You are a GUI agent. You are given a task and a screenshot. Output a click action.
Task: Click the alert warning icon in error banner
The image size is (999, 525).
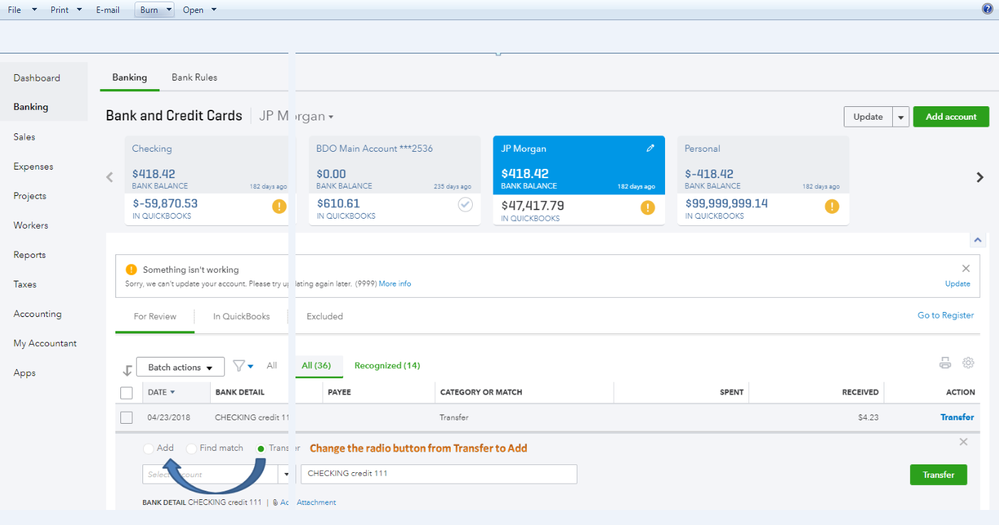pyautogui.click(x=131, y=270)
